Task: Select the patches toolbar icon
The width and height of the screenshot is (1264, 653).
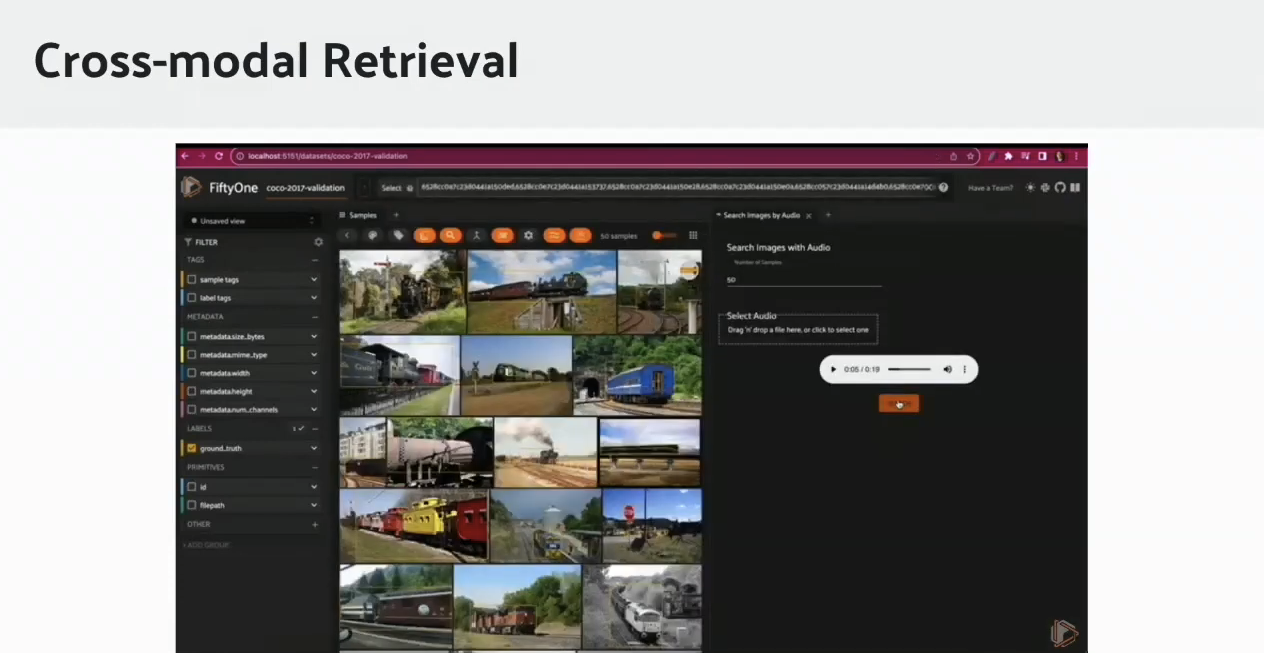Action: pos(423,235)
